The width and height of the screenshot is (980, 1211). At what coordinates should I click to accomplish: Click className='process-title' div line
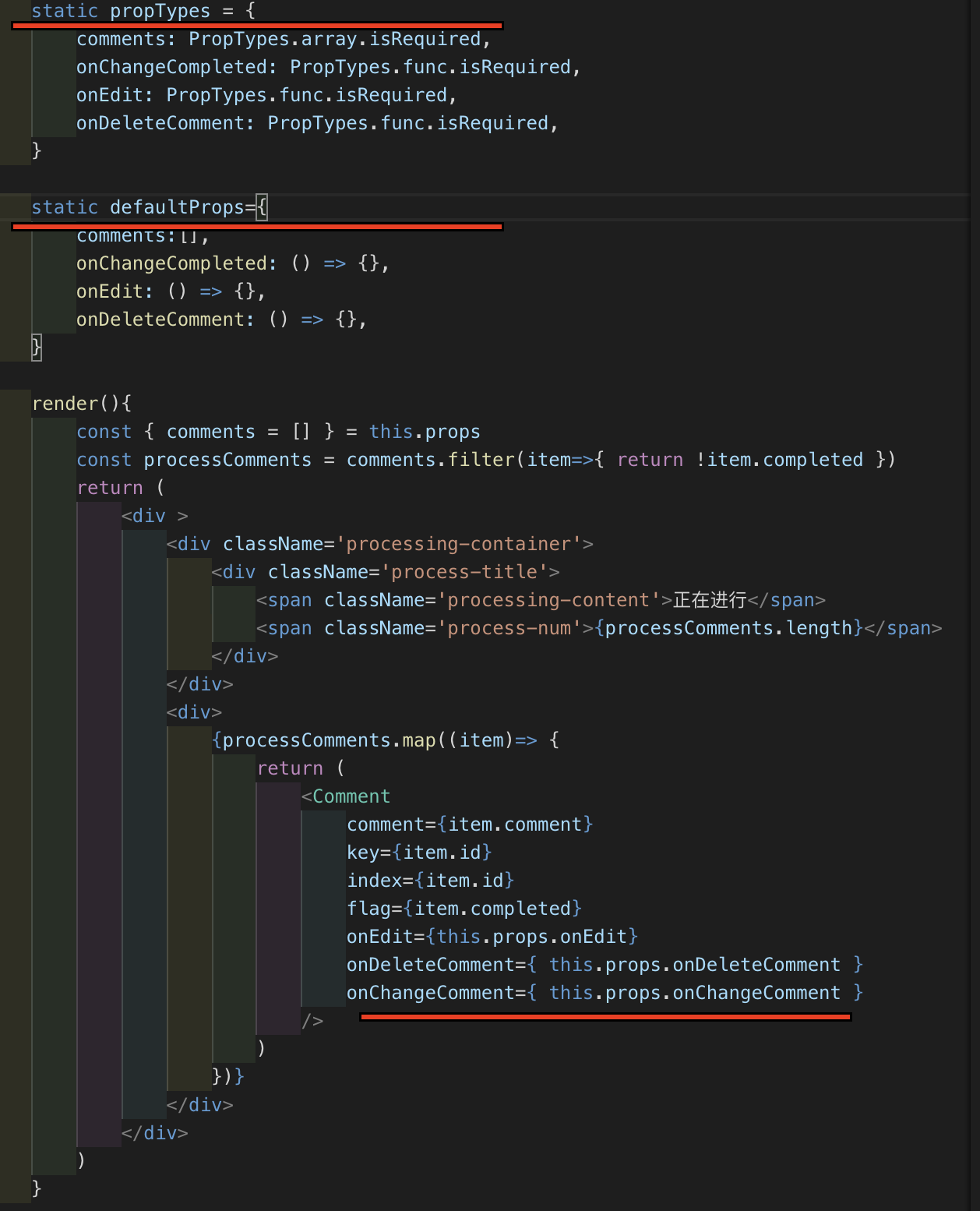pyautogui.click(x=386, y=572)
